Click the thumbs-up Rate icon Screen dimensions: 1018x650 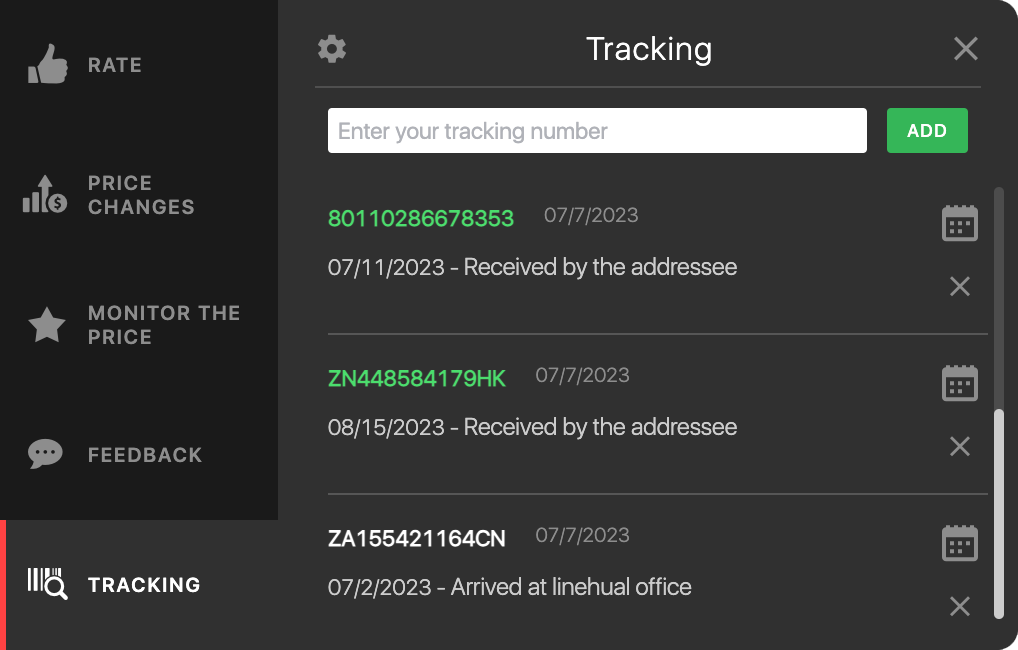[47, 65]
